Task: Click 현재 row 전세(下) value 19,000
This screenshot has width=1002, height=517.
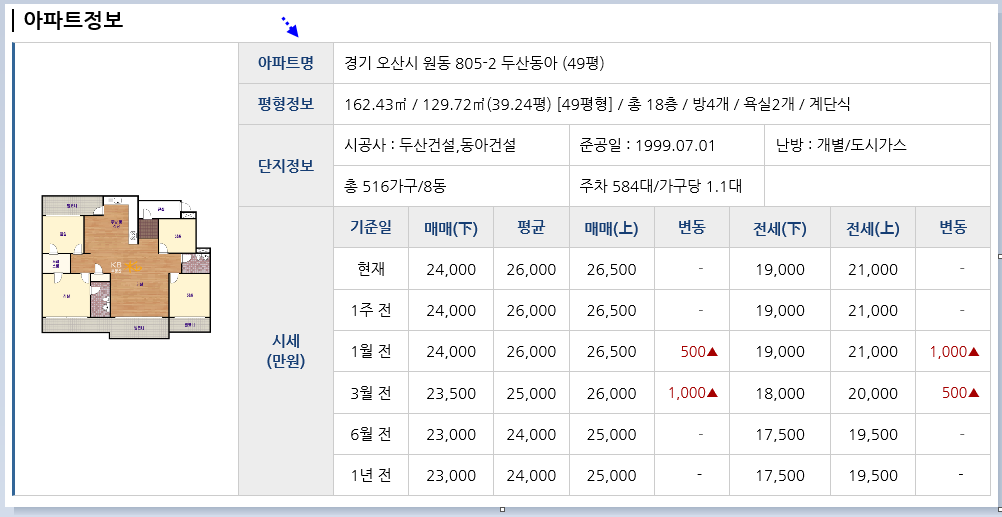Action: (x=780, y=270)
